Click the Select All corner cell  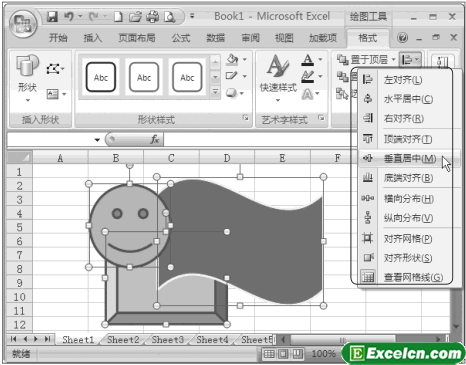(x=19, y=157)
